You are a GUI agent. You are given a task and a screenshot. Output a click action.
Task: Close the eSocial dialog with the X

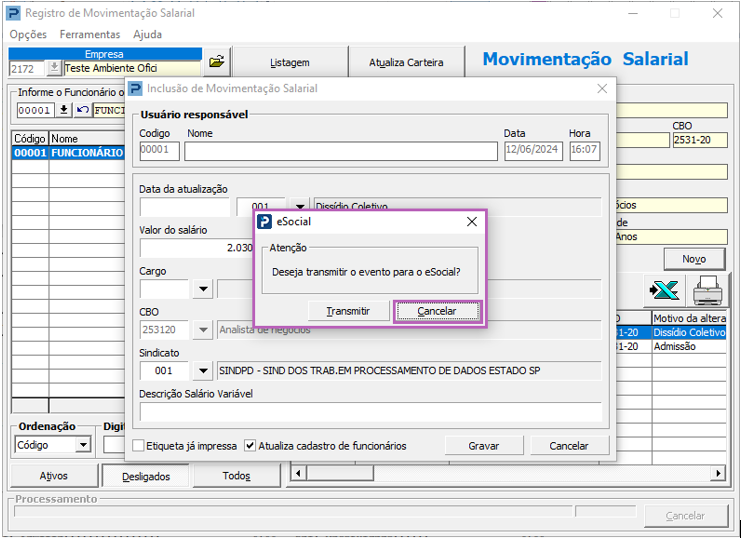click(472, 222)
